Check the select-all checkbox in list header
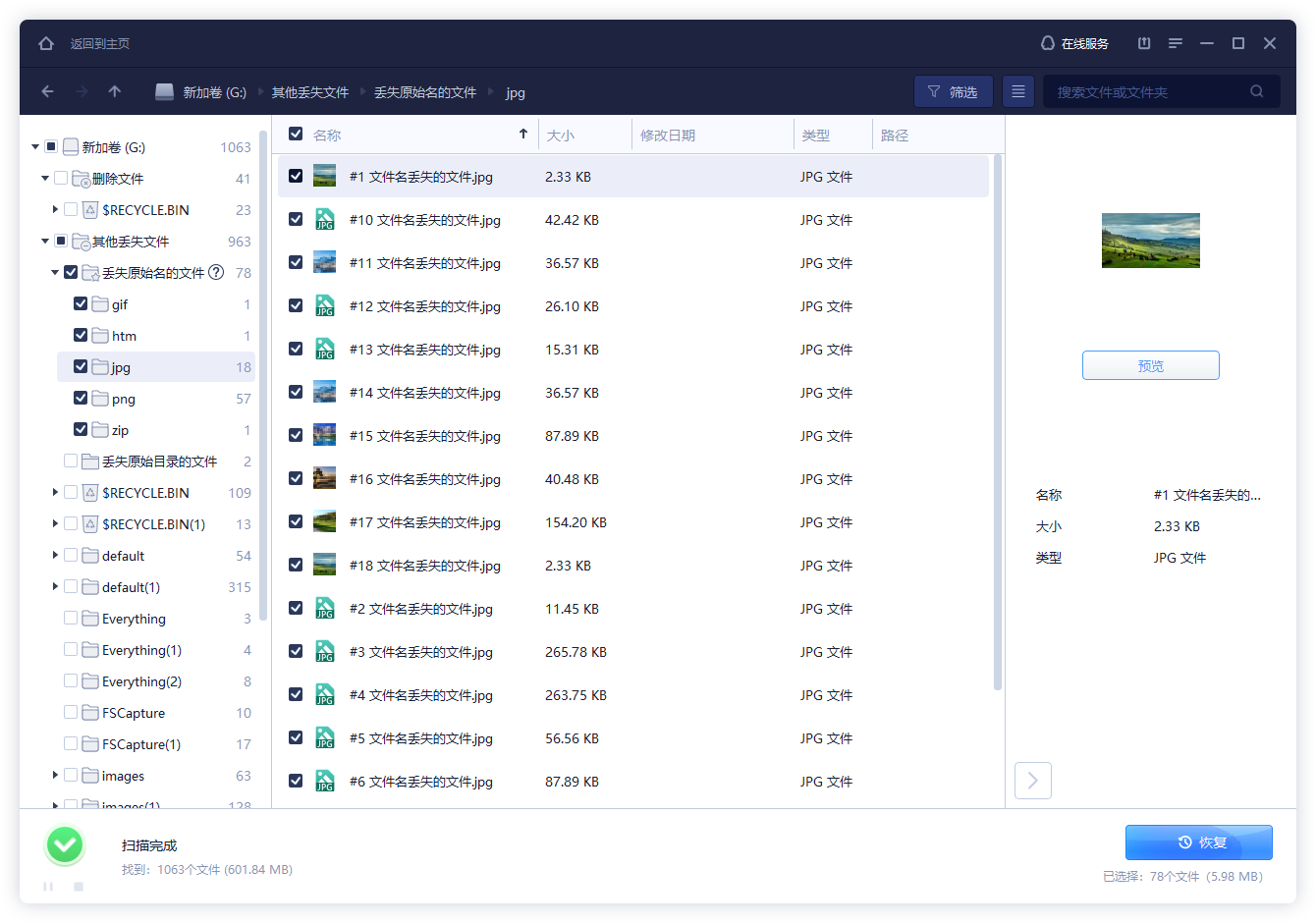Viewport: 1316px width, 923px height. click(296, 133)
